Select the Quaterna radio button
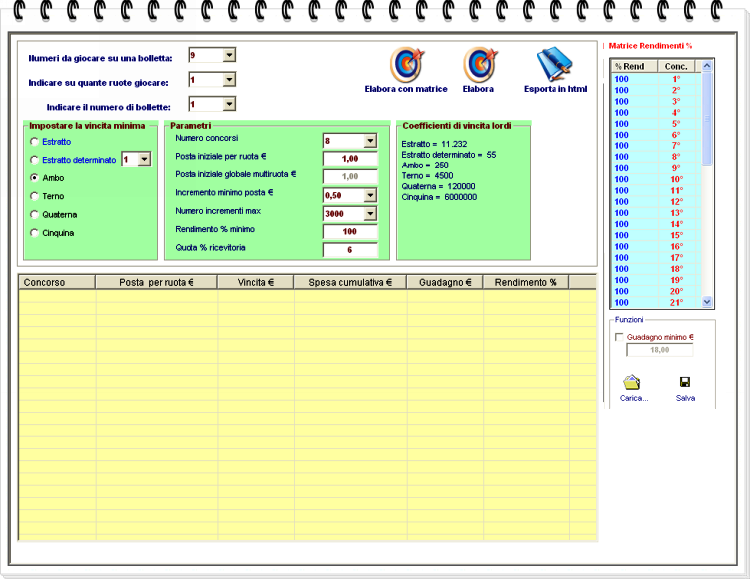This screenshot has height=579, width=750. tap(34, 214)
